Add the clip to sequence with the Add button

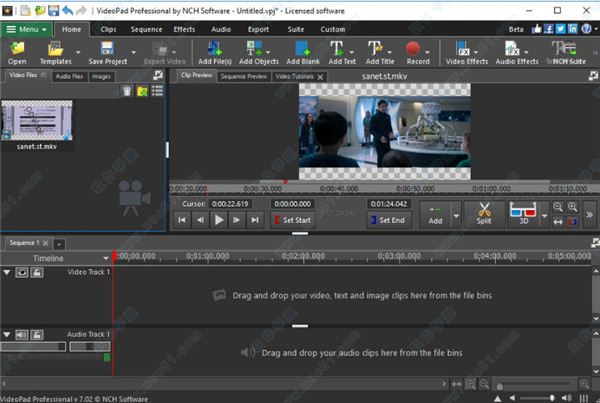[435, 215]
